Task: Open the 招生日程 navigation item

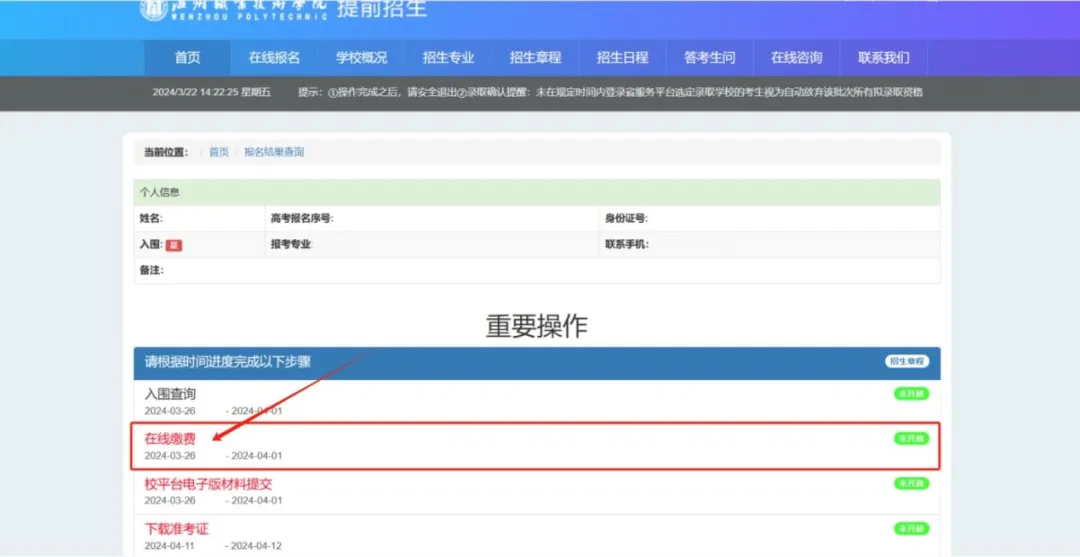Action: (x=622, y=58)
